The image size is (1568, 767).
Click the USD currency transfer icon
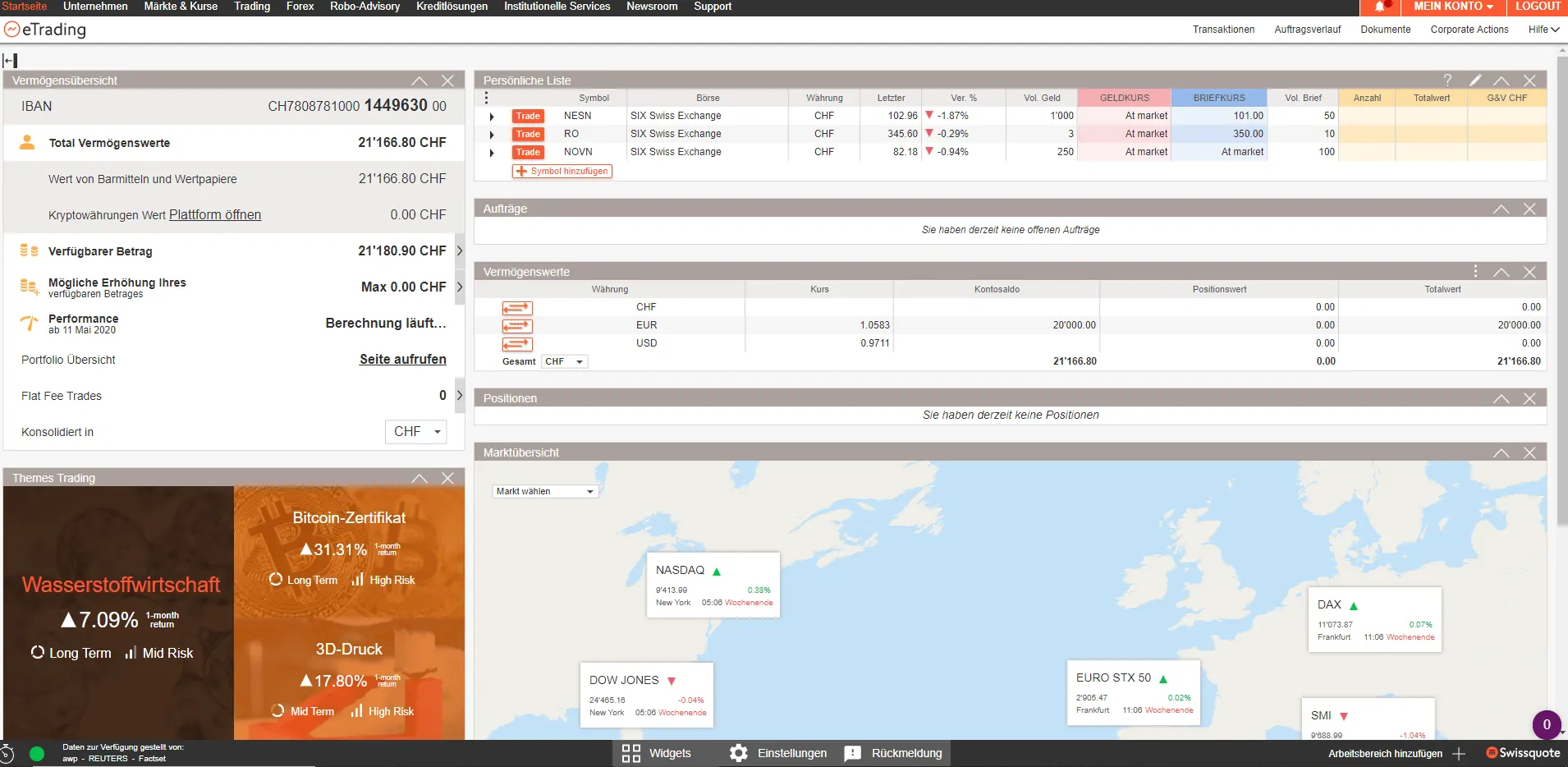(517, 344)
